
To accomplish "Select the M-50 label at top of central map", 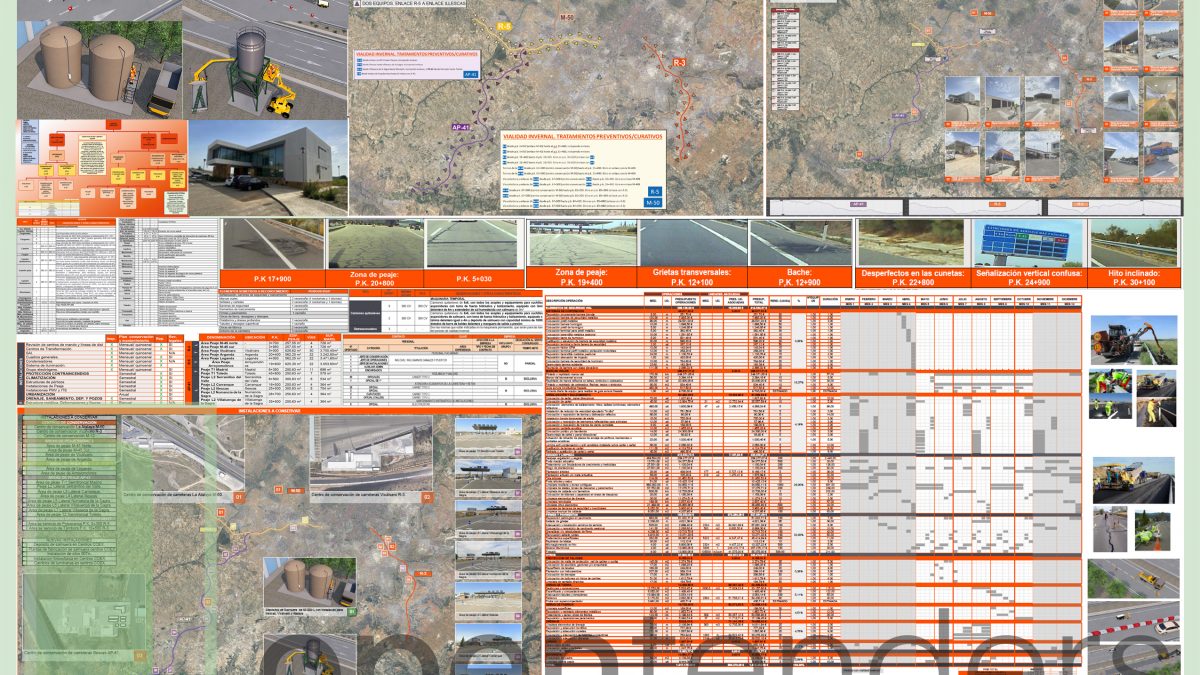I will pyautogui.click(x=567, y=17).
